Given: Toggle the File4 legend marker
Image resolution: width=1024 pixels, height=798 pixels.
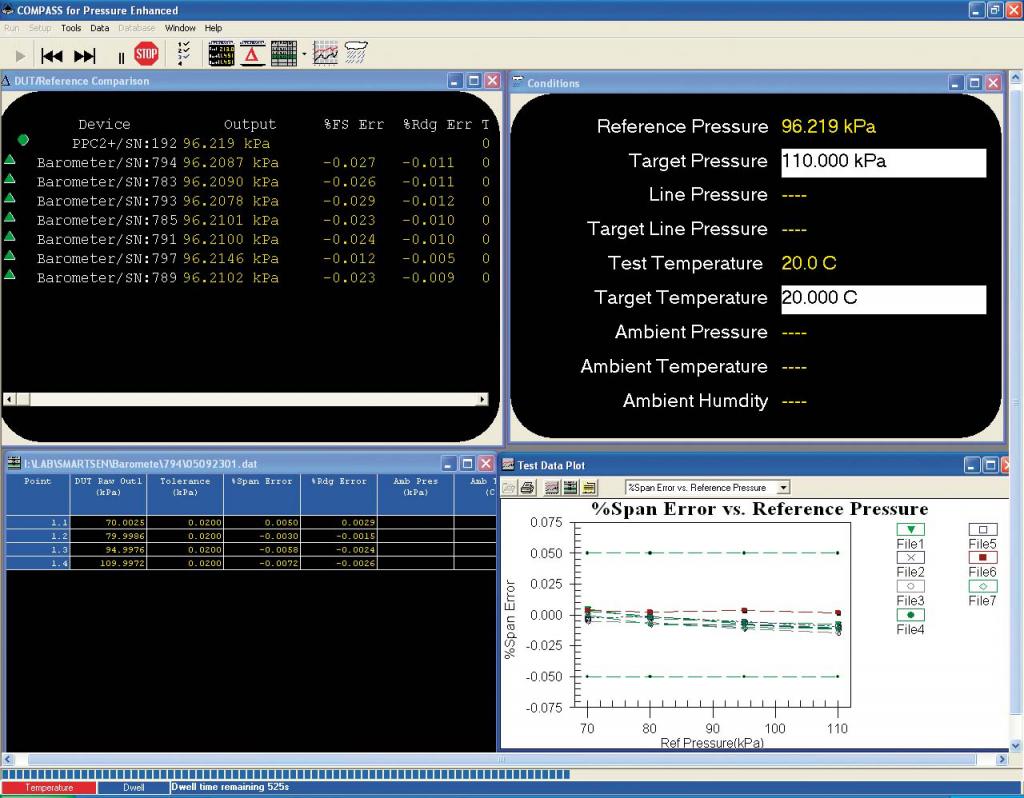Looking at the screenshot, I should [910, 615].
